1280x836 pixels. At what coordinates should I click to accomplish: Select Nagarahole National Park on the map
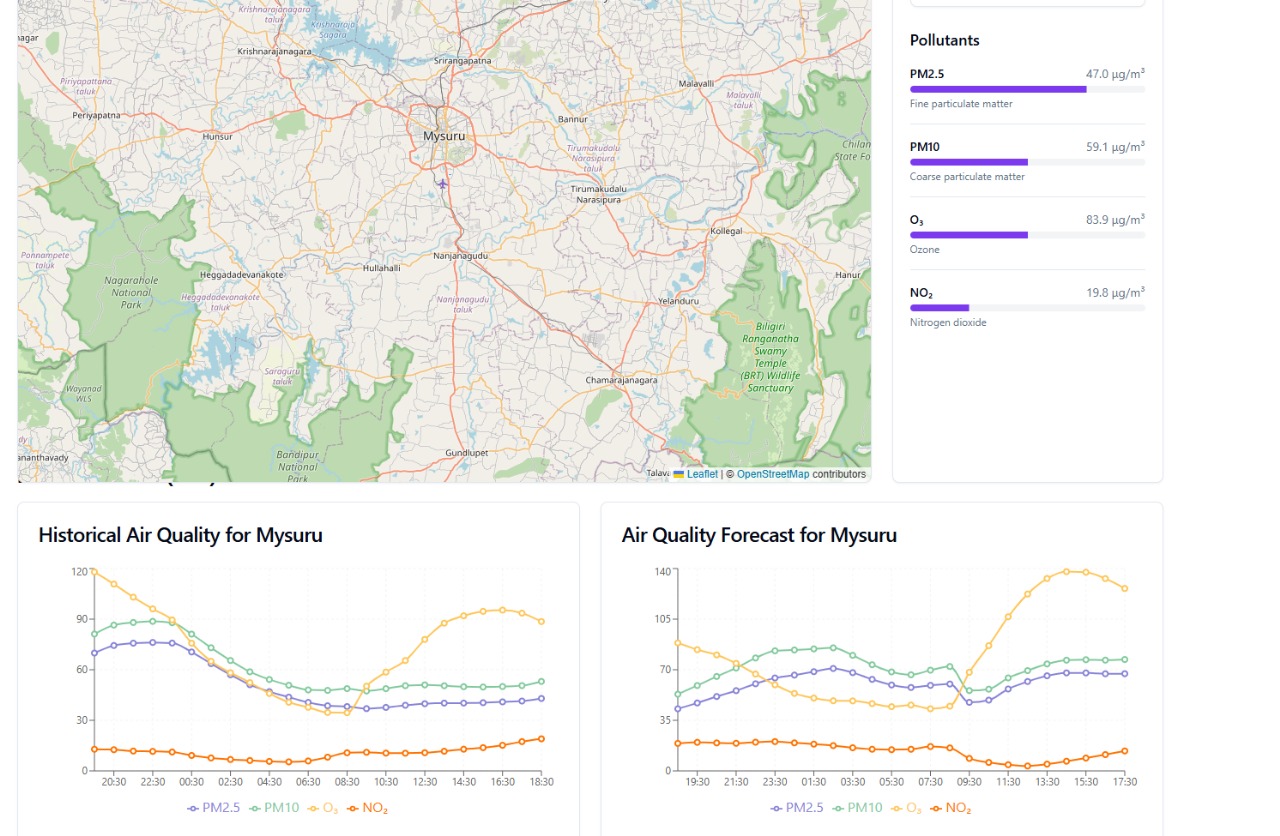point(128,292)
